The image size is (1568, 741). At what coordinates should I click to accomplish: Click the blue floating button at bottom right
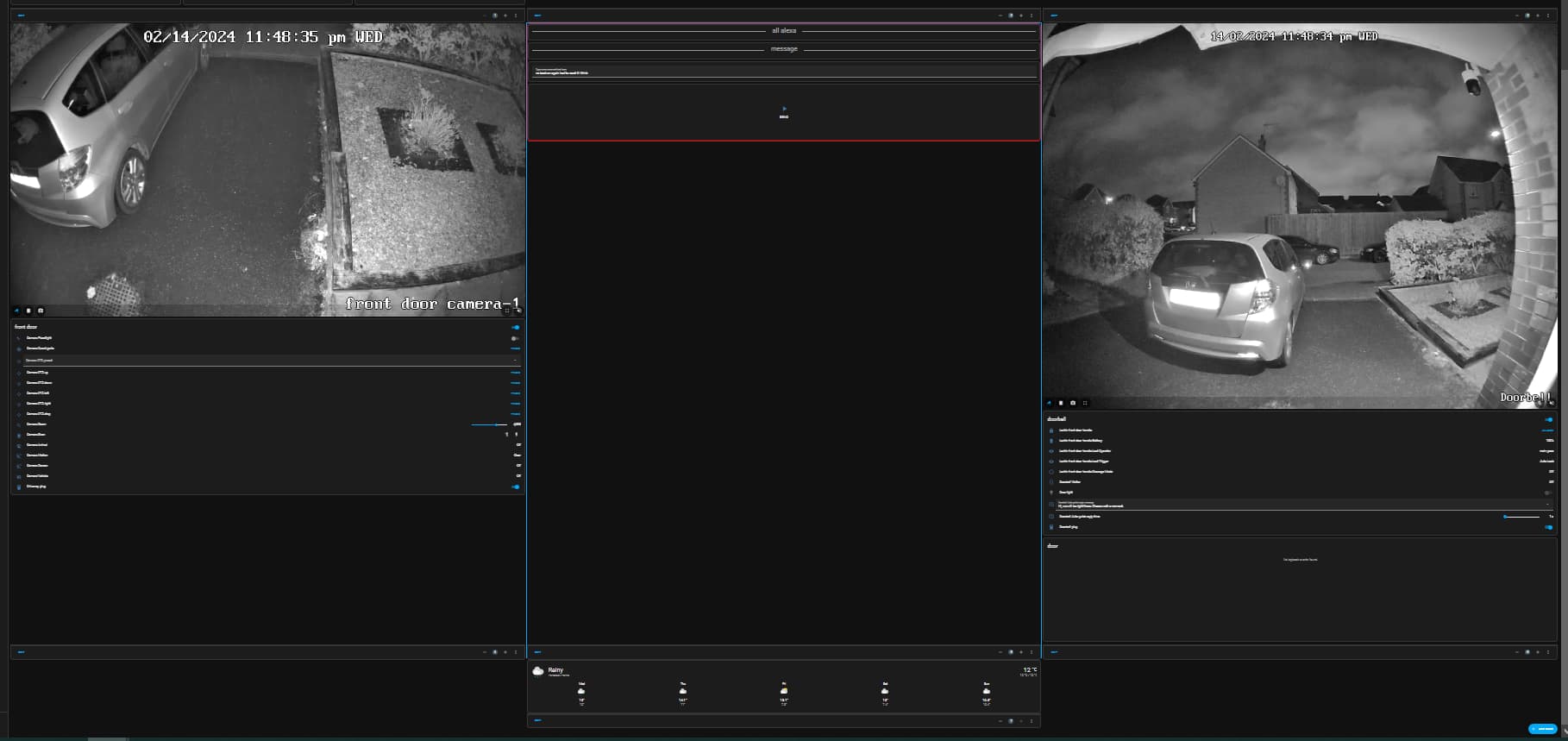[1543, 729]
